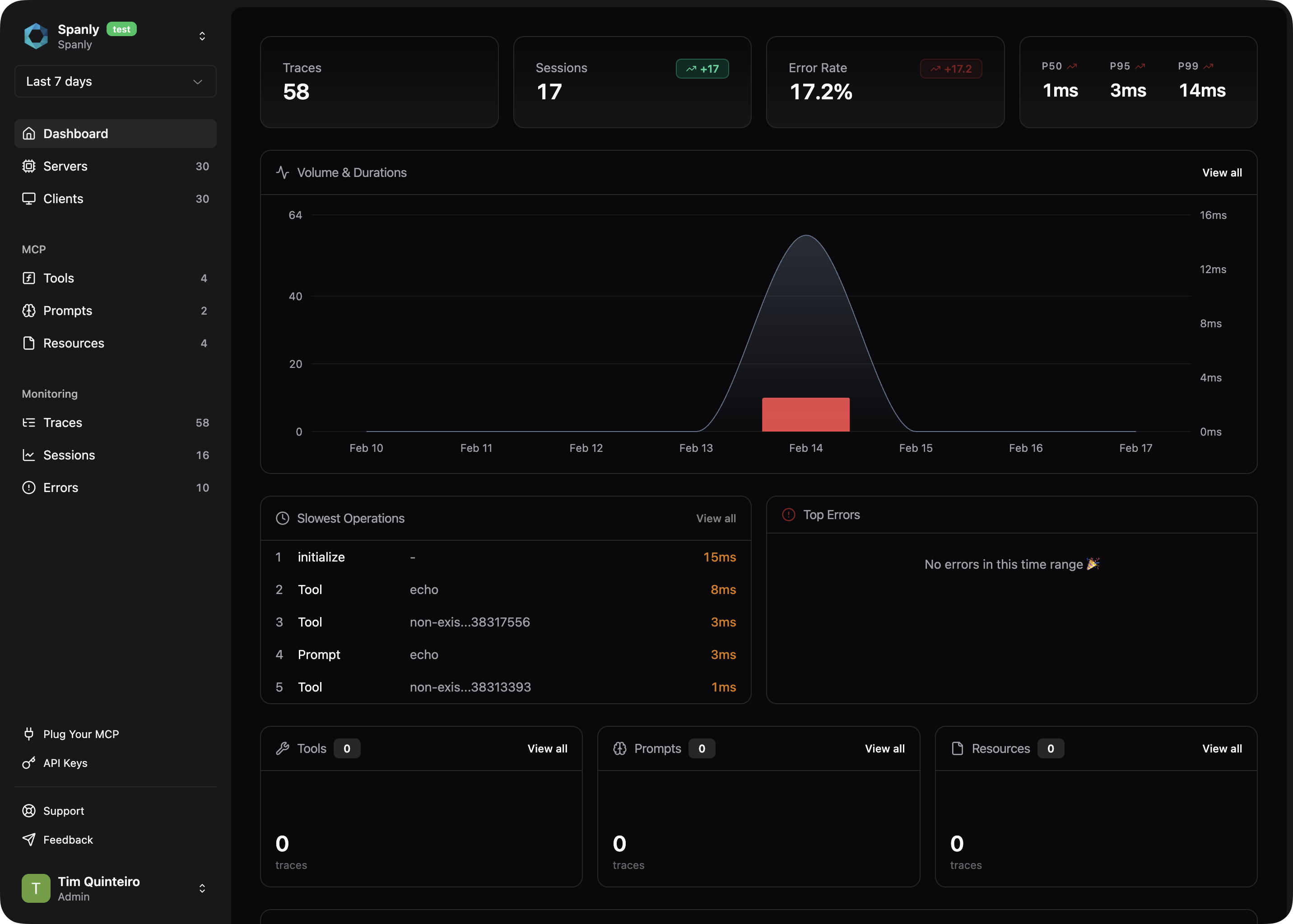1293x924 pixels.
Task: Expand the Spanly workspace switcher chevrons
Action: 202,36
